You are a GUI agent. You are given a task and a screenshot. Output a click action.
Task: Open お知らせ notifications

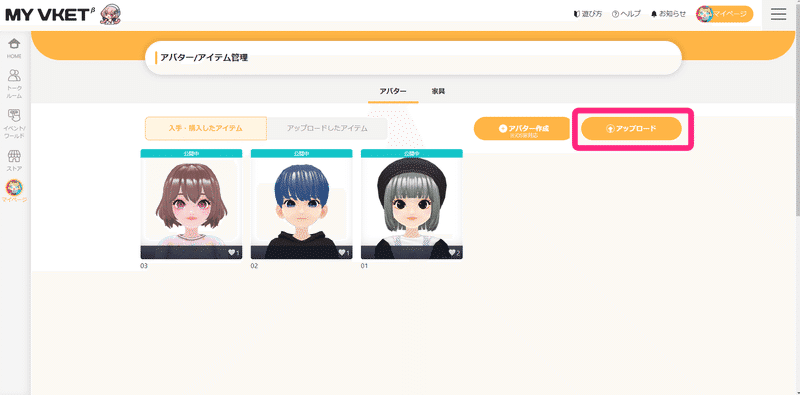click(668, 14)
